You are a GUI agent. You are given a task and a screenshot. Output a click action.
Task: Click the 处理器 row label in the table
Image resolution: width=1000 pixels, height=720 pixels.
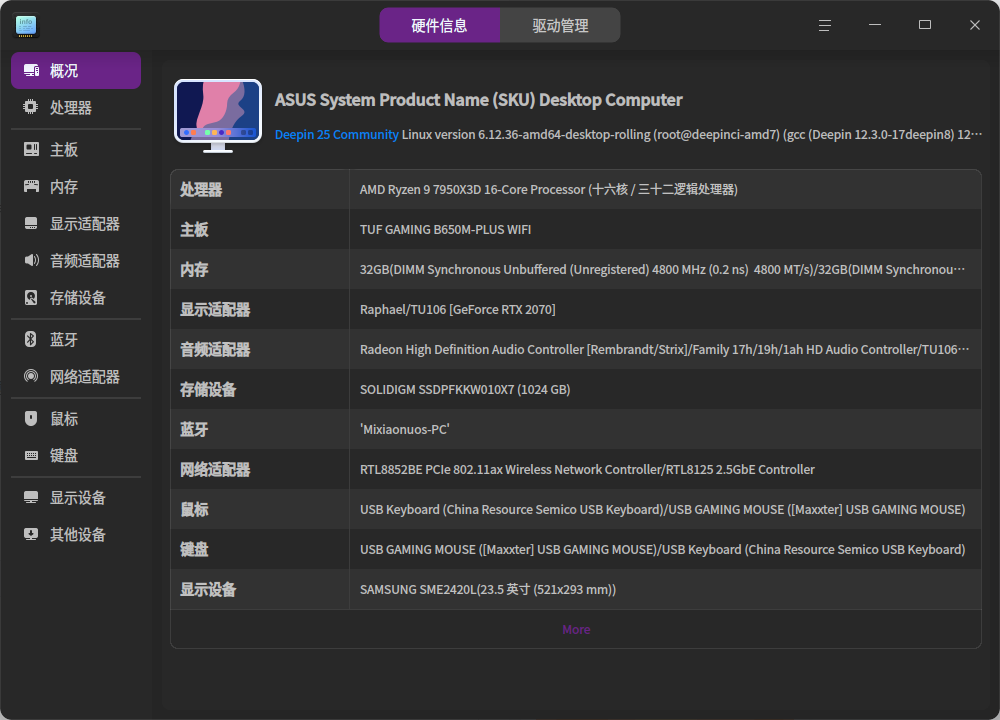pyautogui.click(x=201, y=189)
